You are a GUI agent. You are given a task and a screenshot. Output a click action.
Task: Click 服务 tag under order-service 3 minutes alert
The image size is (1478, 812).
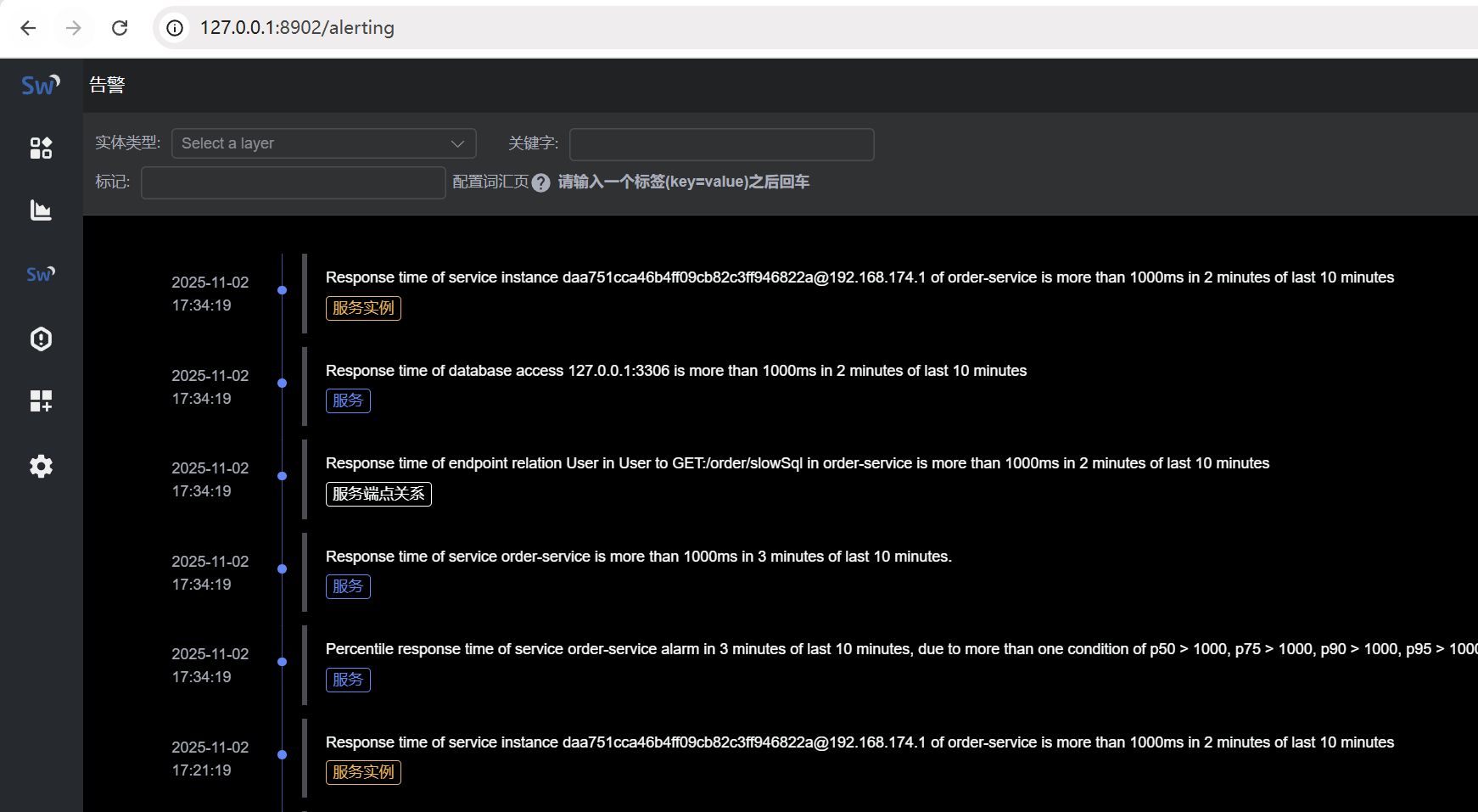(x=348, y=586)
